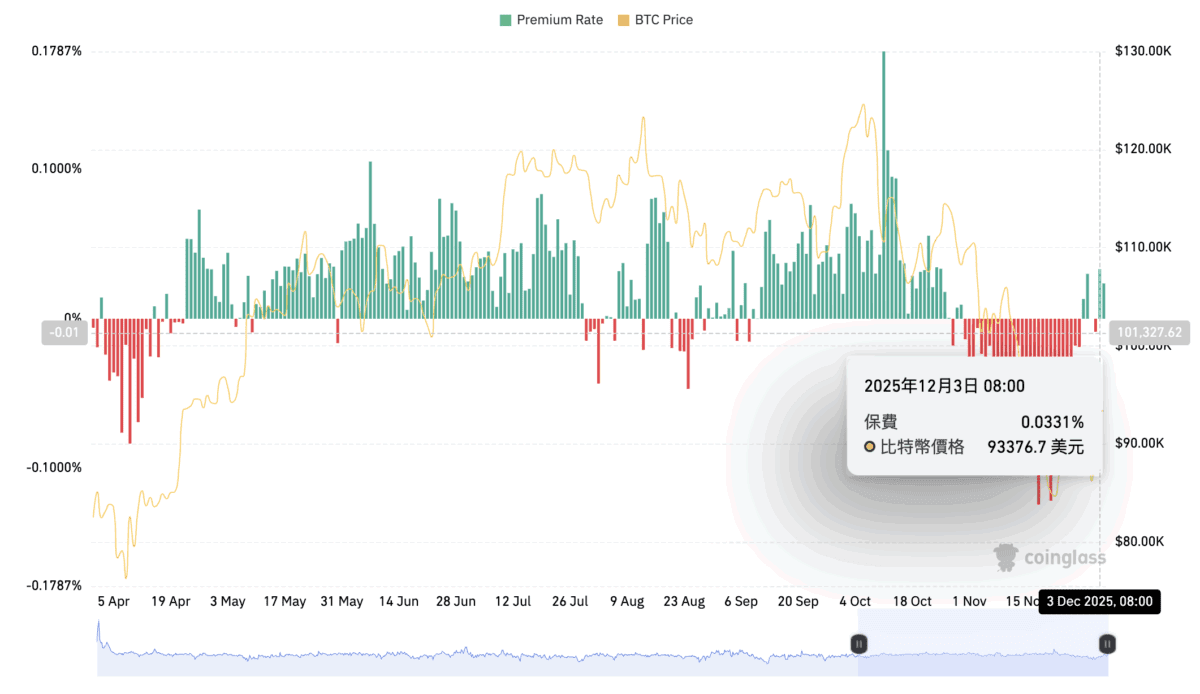Click the spike at navigator's far left
The width and height of the screenshot is (1200, 694).
tap(98, 630)
